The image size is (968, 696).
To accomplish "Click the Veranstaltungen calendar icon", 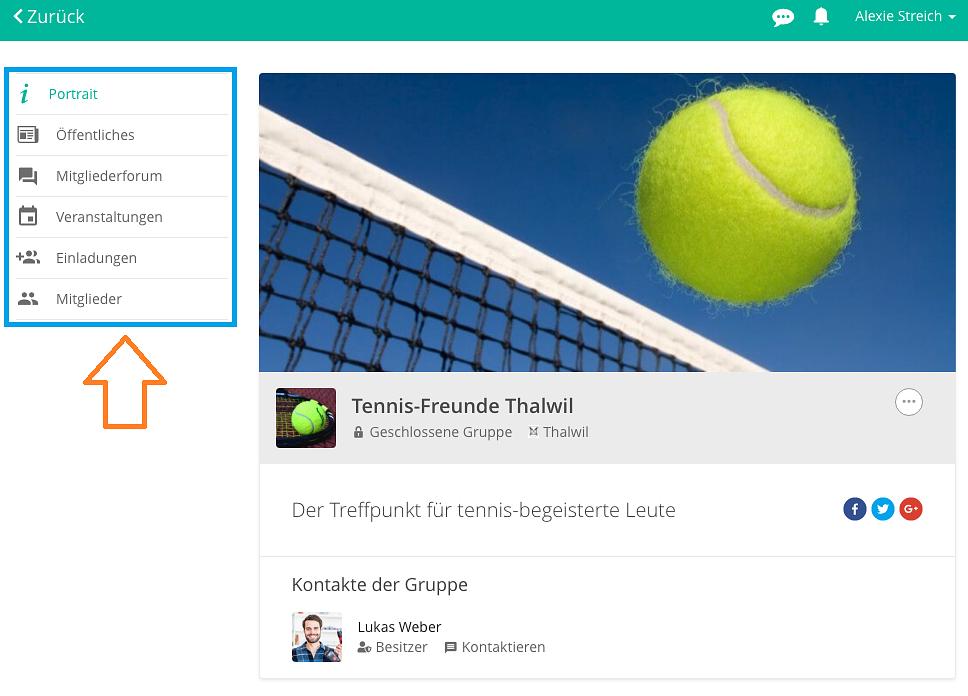I will (x=28, y=216).
